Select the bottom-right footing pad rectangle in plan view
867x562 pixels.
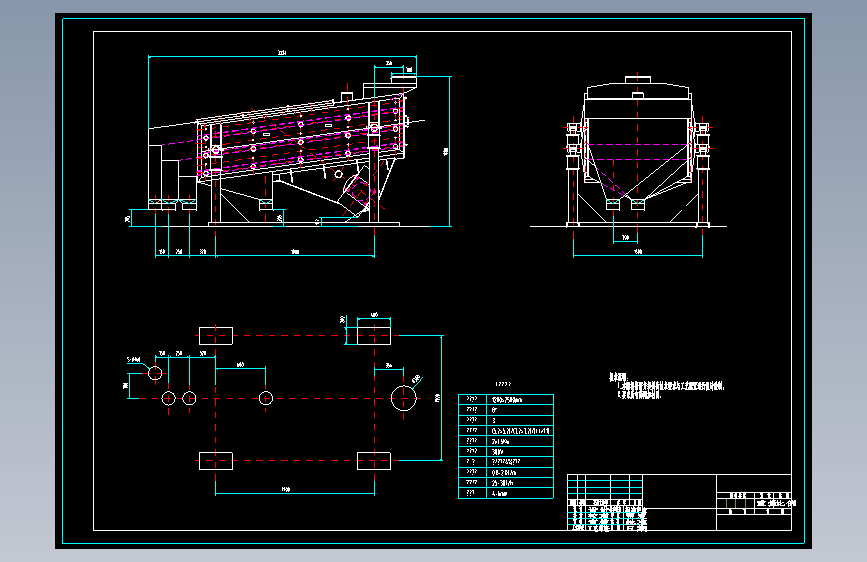(374, 461)
